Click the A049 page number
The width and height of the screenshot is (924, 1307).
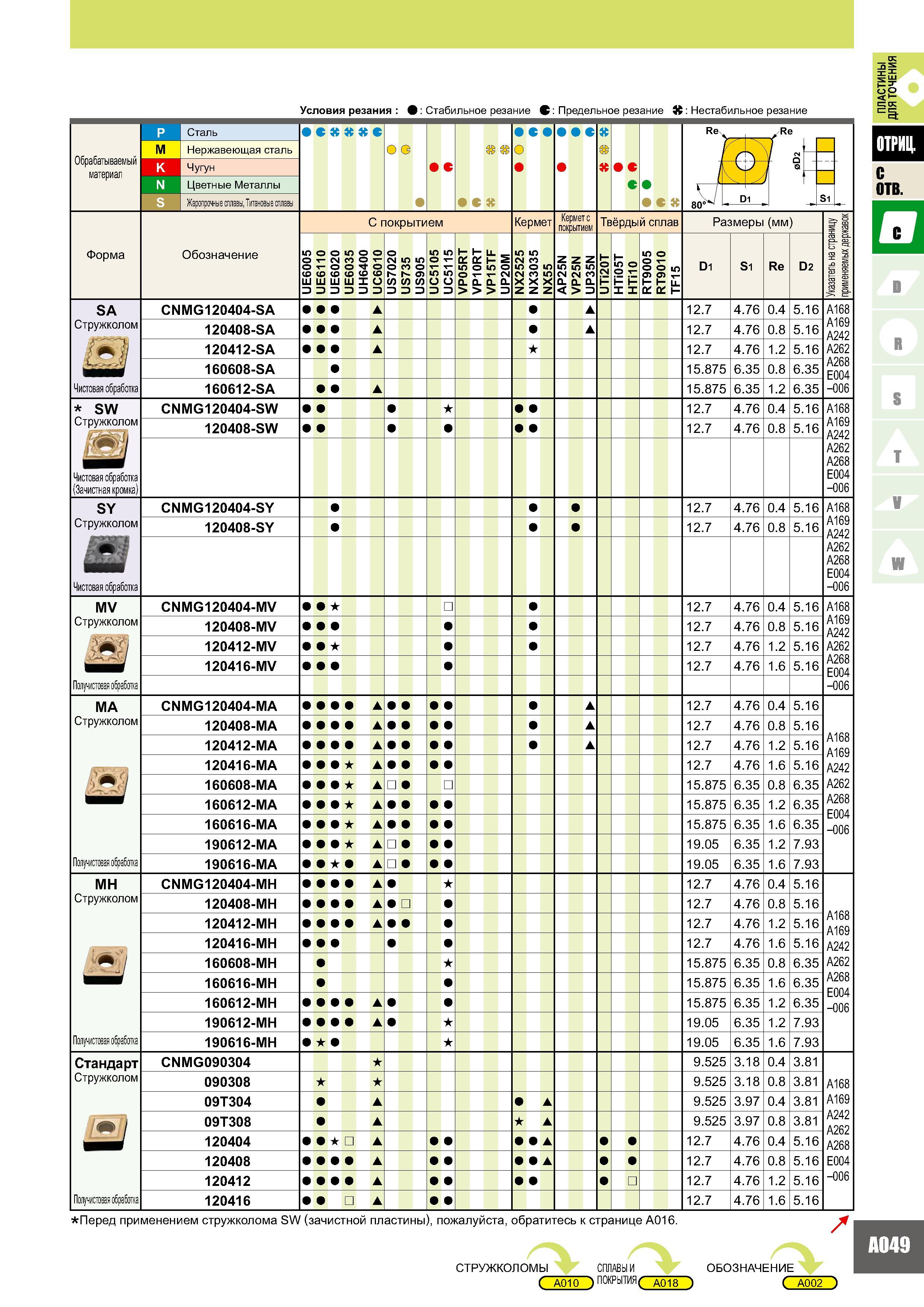pyautogui.click(x=889, y=1245)
